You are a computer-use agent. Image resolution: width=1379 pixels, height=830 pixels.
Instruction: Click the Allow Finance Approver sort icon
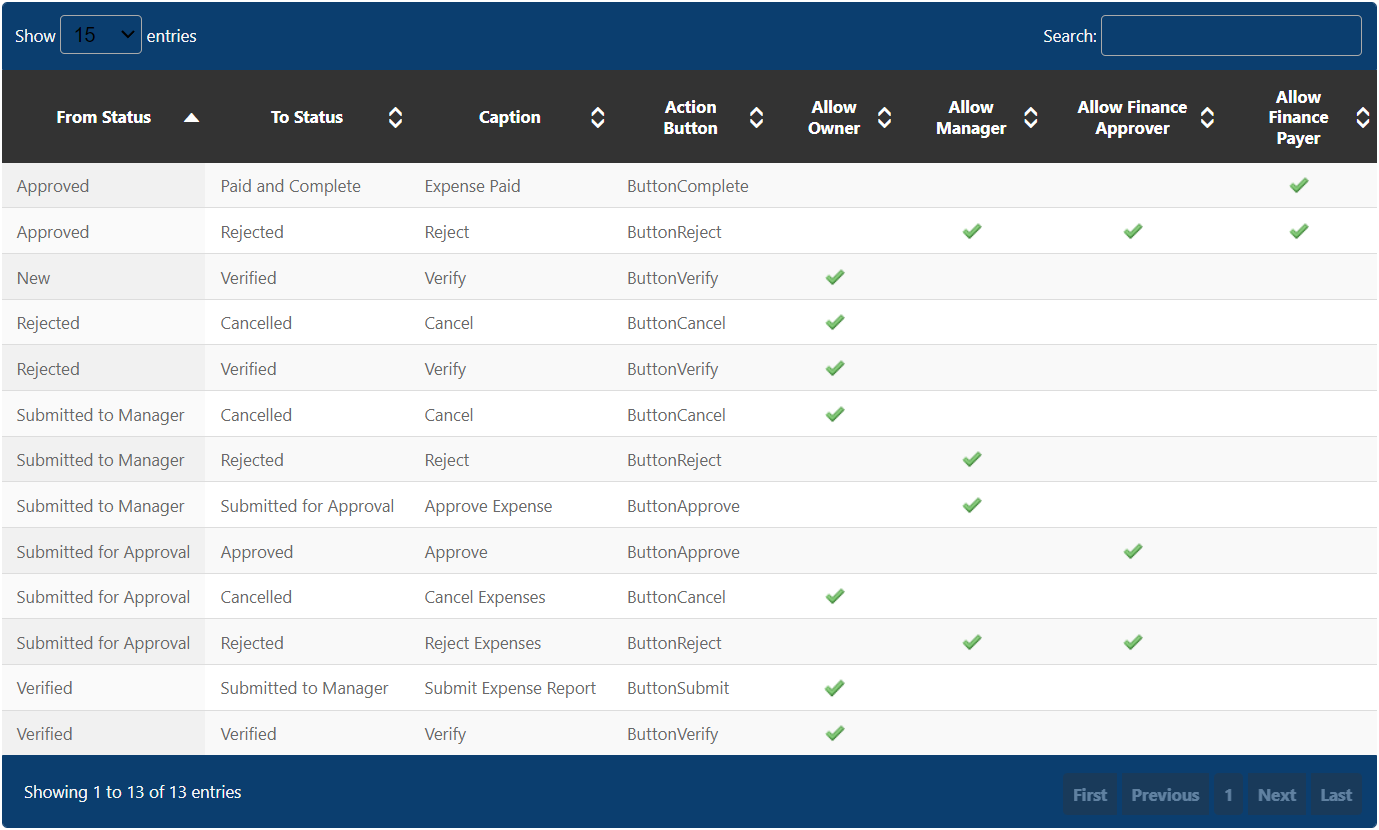(1207, 118)
